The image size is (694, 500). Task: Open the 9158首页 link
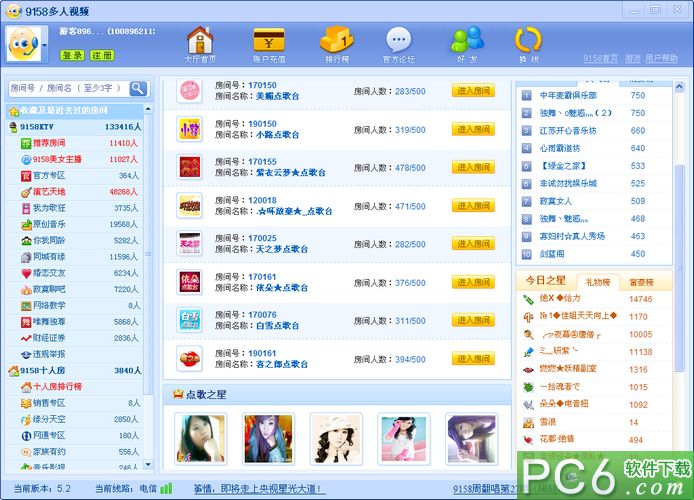[600, 58]
